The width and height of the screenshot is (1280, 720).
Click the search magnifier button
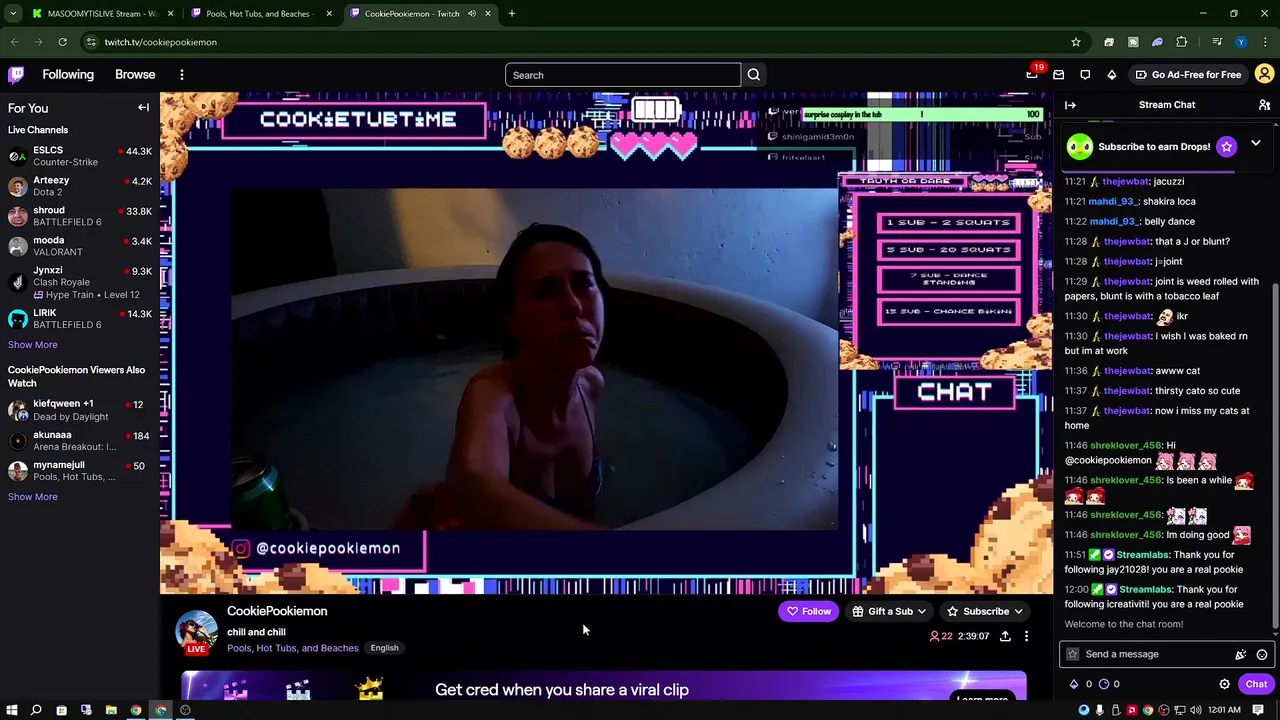point(754,75)
